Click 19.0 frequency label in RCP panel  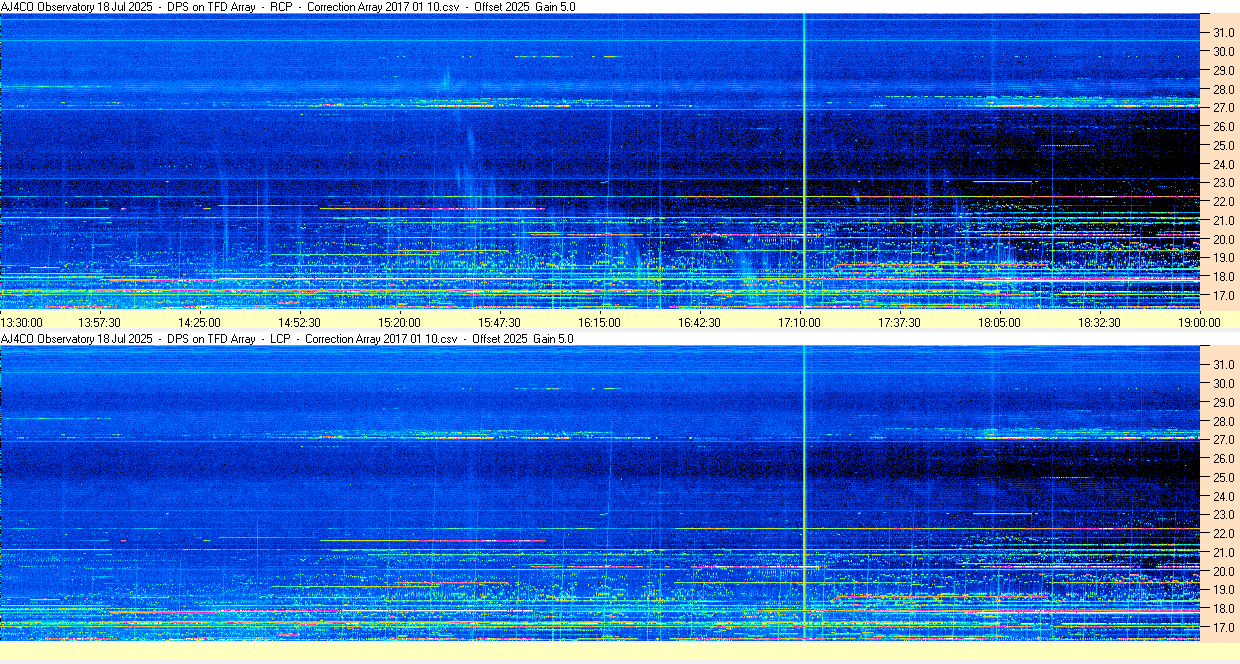[x=1223, y=258]
